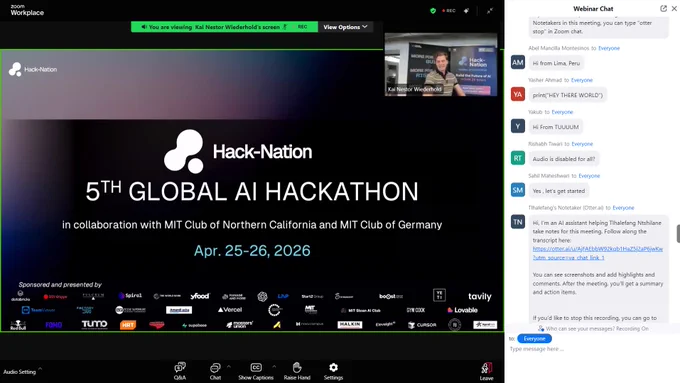The image size is (680, 383).
Task: Click the '5TH GLOBAL AI HACKATHON' heading
Action: pyautogui.click(x=252, y=191)
